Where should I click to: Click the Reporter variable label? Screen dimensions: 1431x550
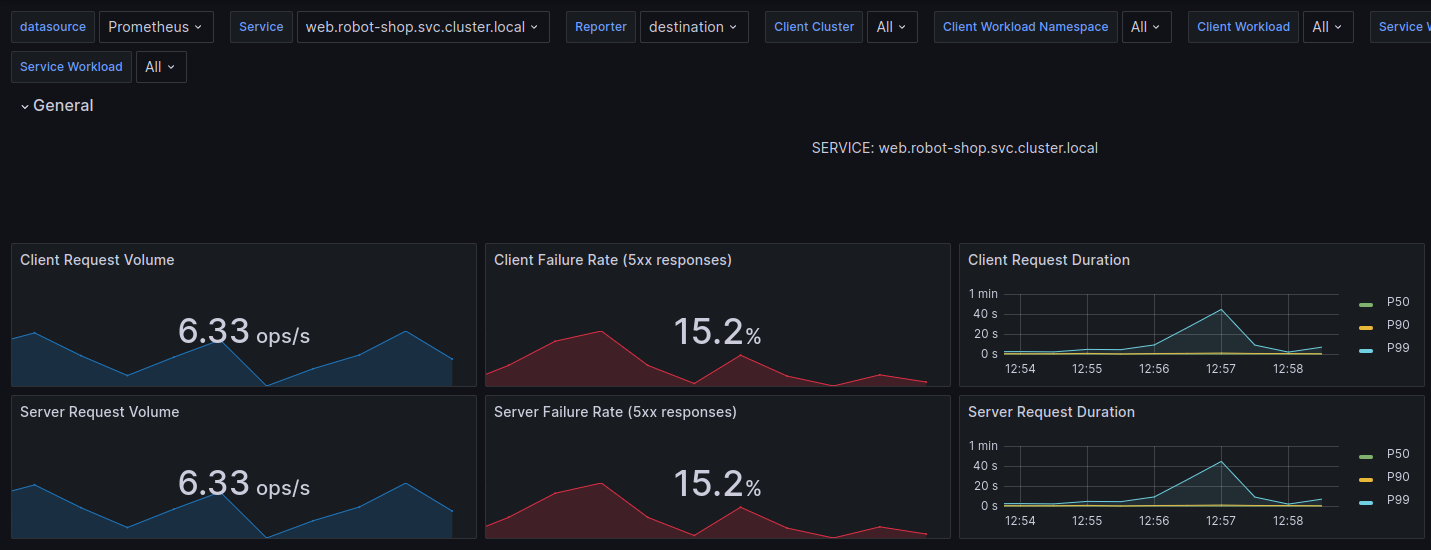tap(601, 27)
